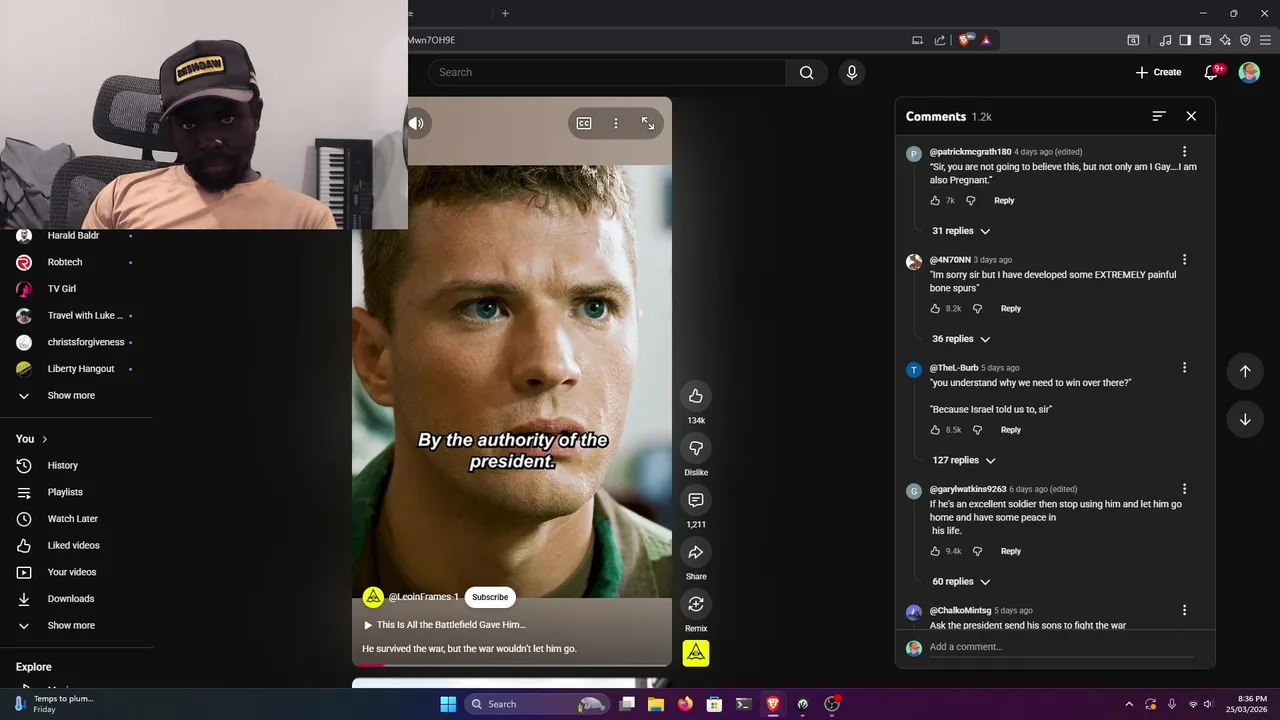The width and height of the screenshot is (1280, 720).
Task: Open the Create button
Action: (1159, 72)
